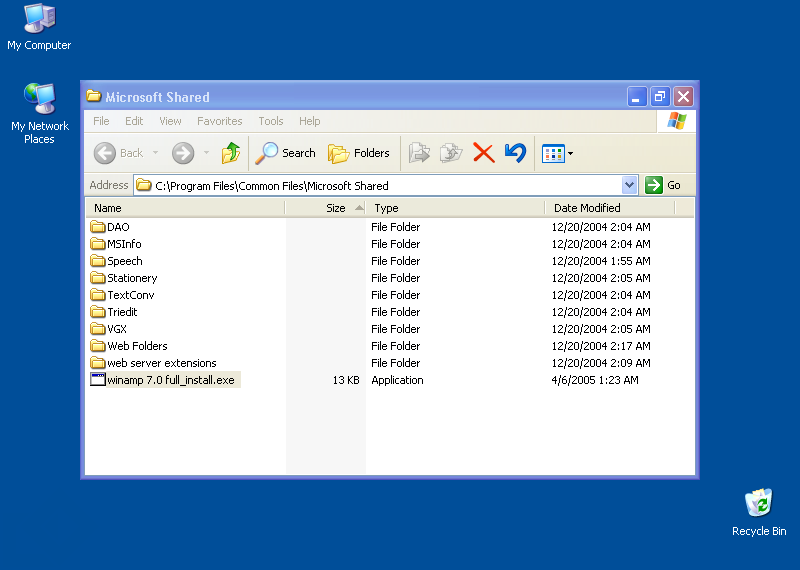The height and width of the screenshot is (570, 800).
Task: Sort by Date Modified column header
Action: tap(610, 208)
